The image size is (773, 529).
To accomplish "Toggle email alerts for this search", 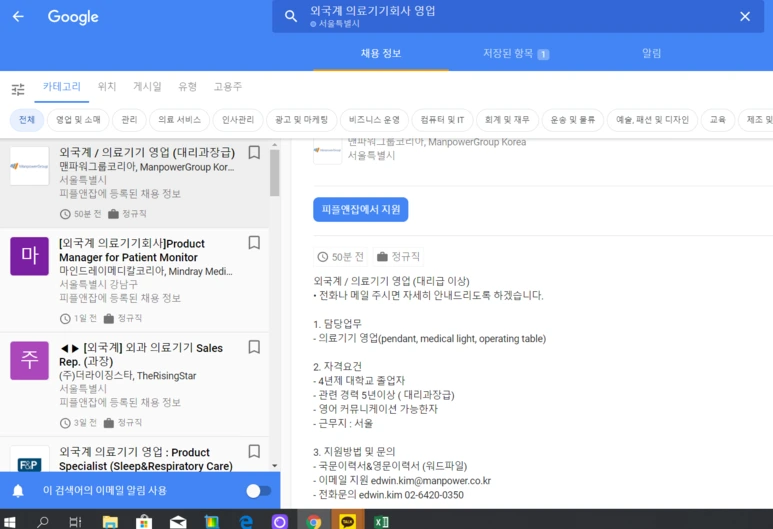I will click(x=259, y=491).
